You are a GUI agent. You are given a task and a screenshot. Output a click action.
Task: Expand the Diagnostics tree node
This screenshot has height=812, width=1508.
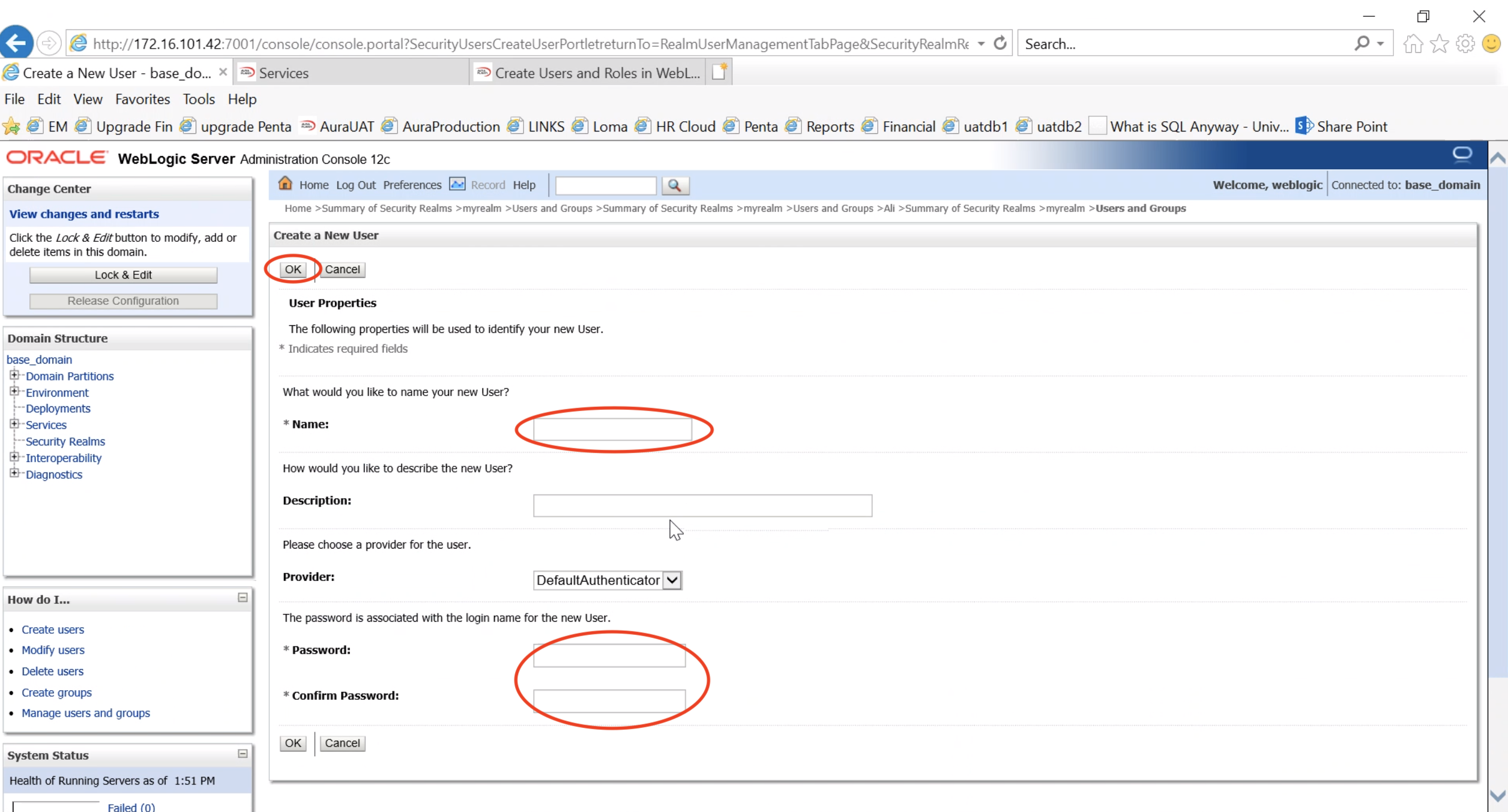pyautogui.click(x=14, y=473)
